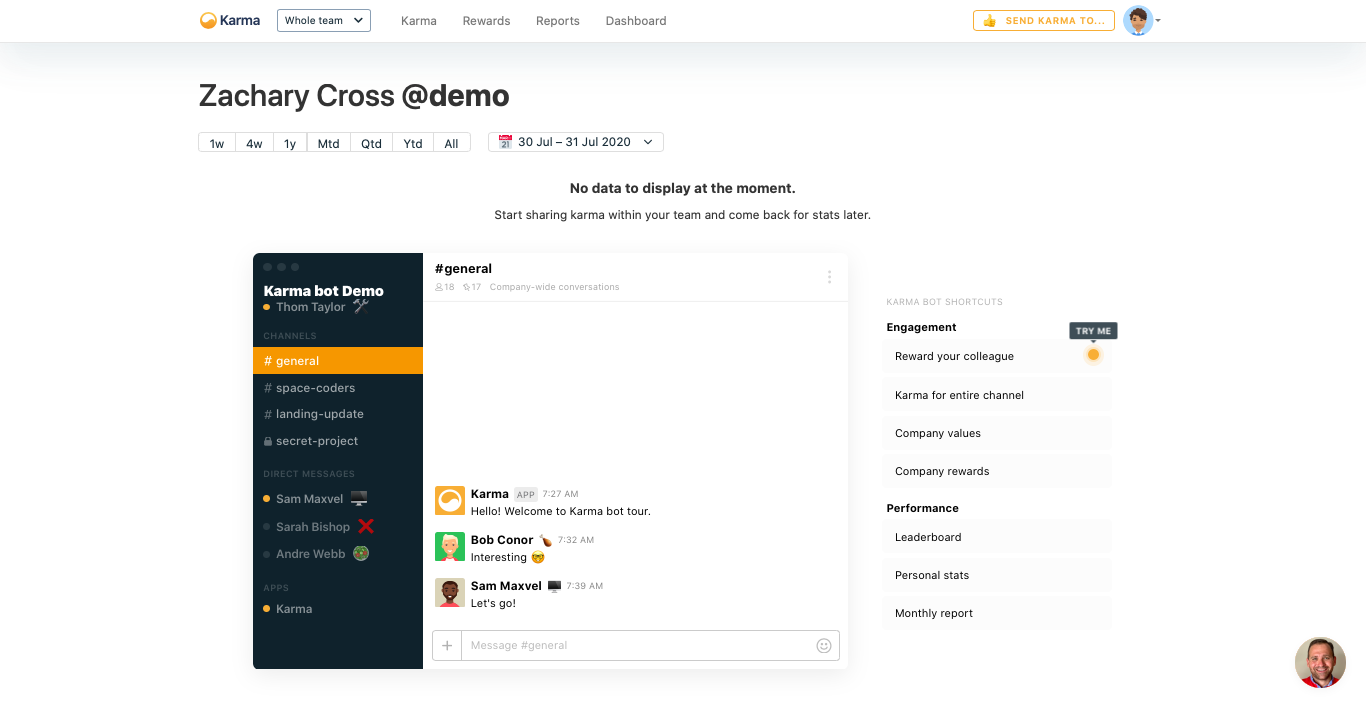Select the Ytd time range
This screenshot has width=1366, height=705.
413,143
